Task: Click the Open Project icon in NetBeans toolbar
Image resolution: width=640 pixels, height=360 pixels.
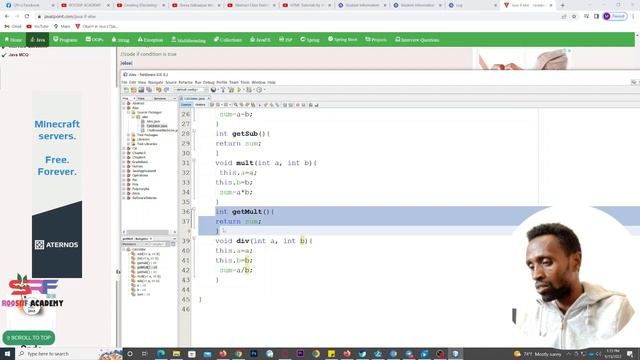Action: [x=141, y=90]
